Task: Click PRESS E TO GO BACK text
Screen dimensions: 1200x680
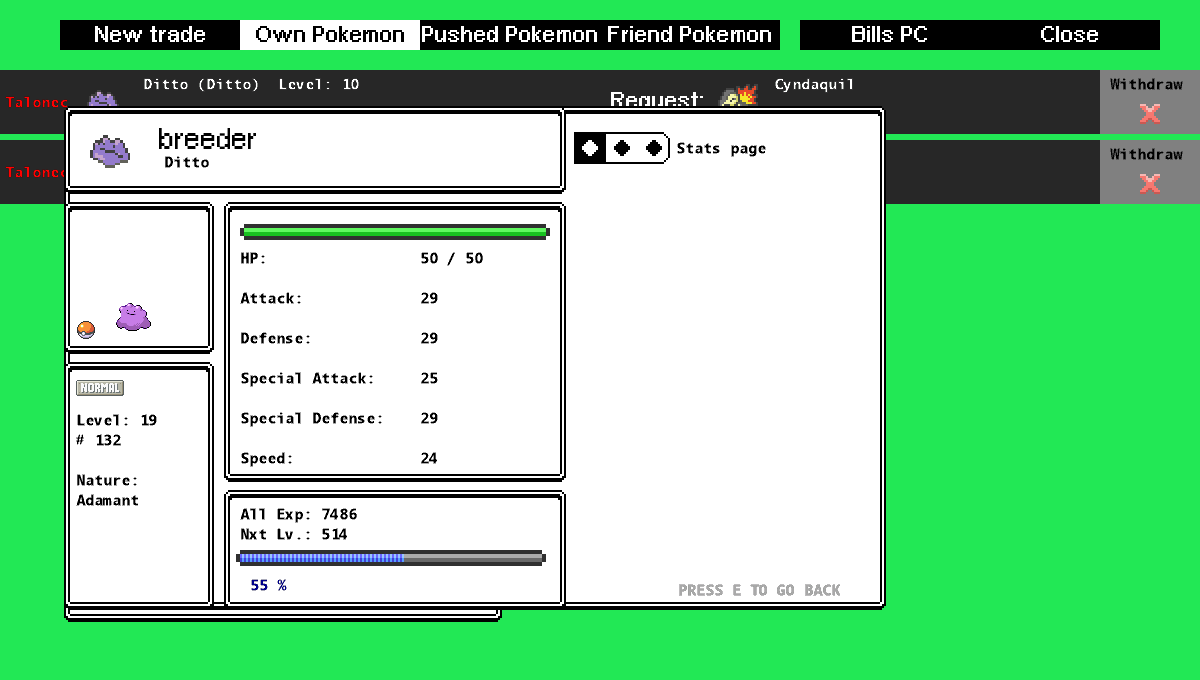Action: pyautogui.click(x=759, y=590)
